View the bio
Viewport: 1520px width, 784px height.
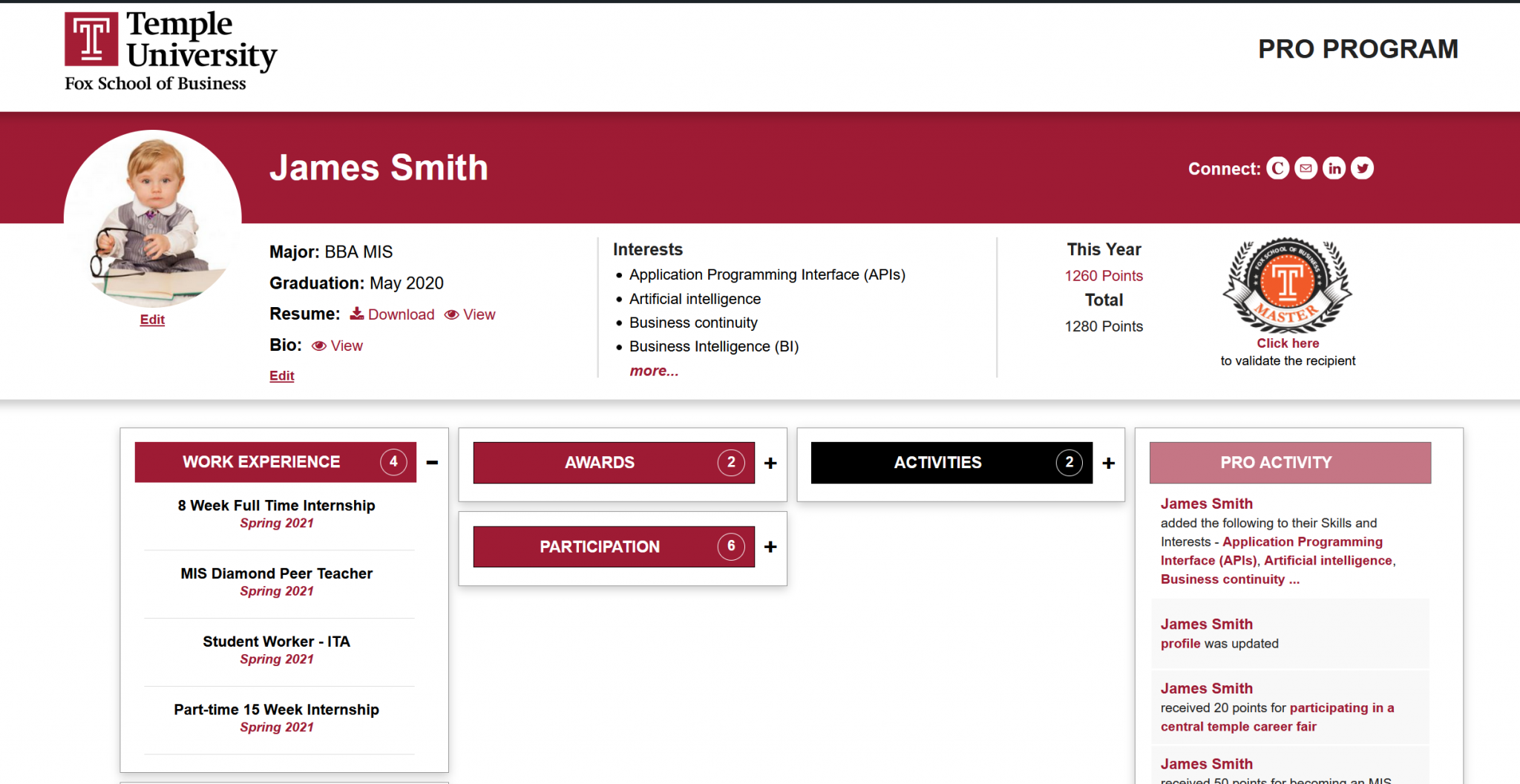[x=338, y=346]
